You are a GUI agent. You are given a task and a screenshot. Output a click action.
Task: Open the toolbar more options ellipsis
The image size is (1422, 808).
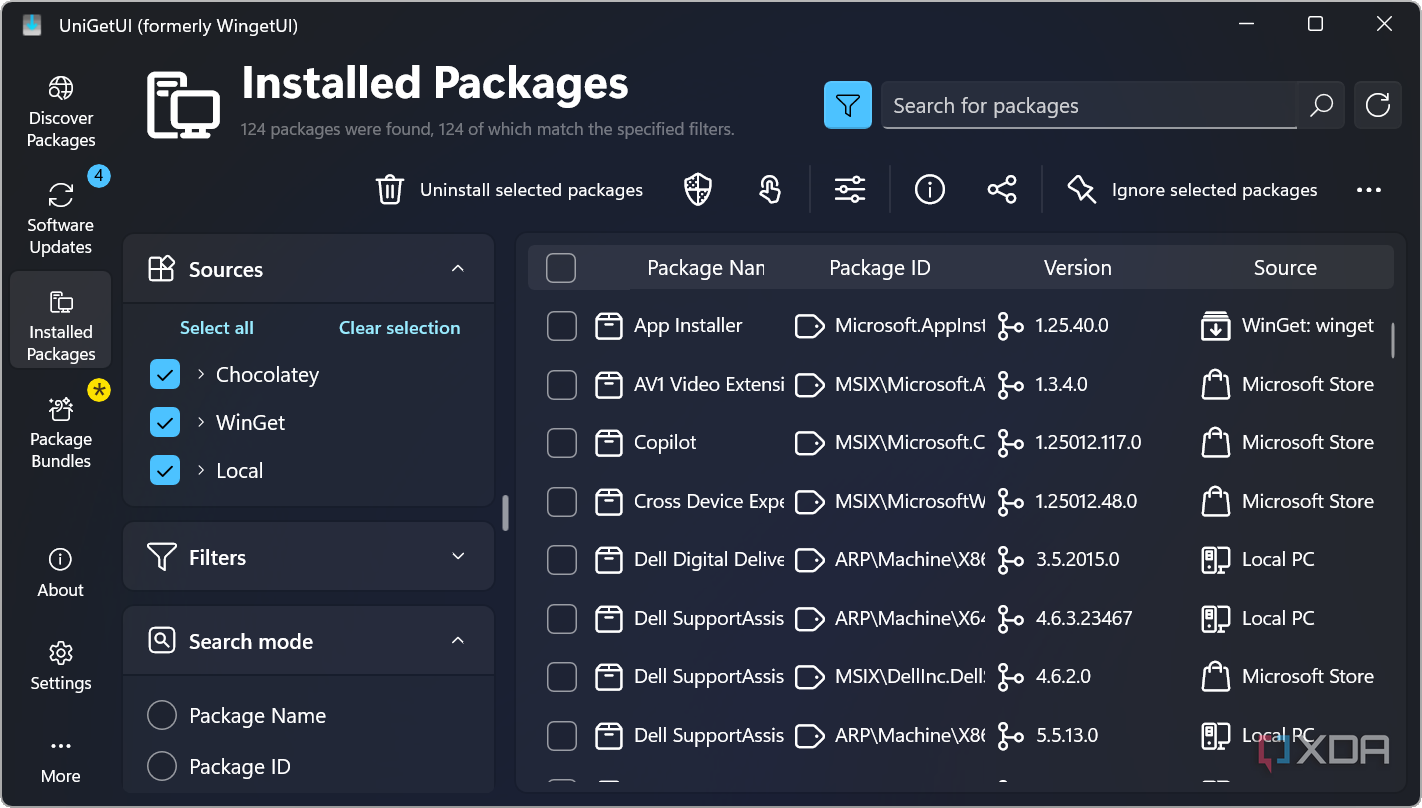click(1369, 190)
